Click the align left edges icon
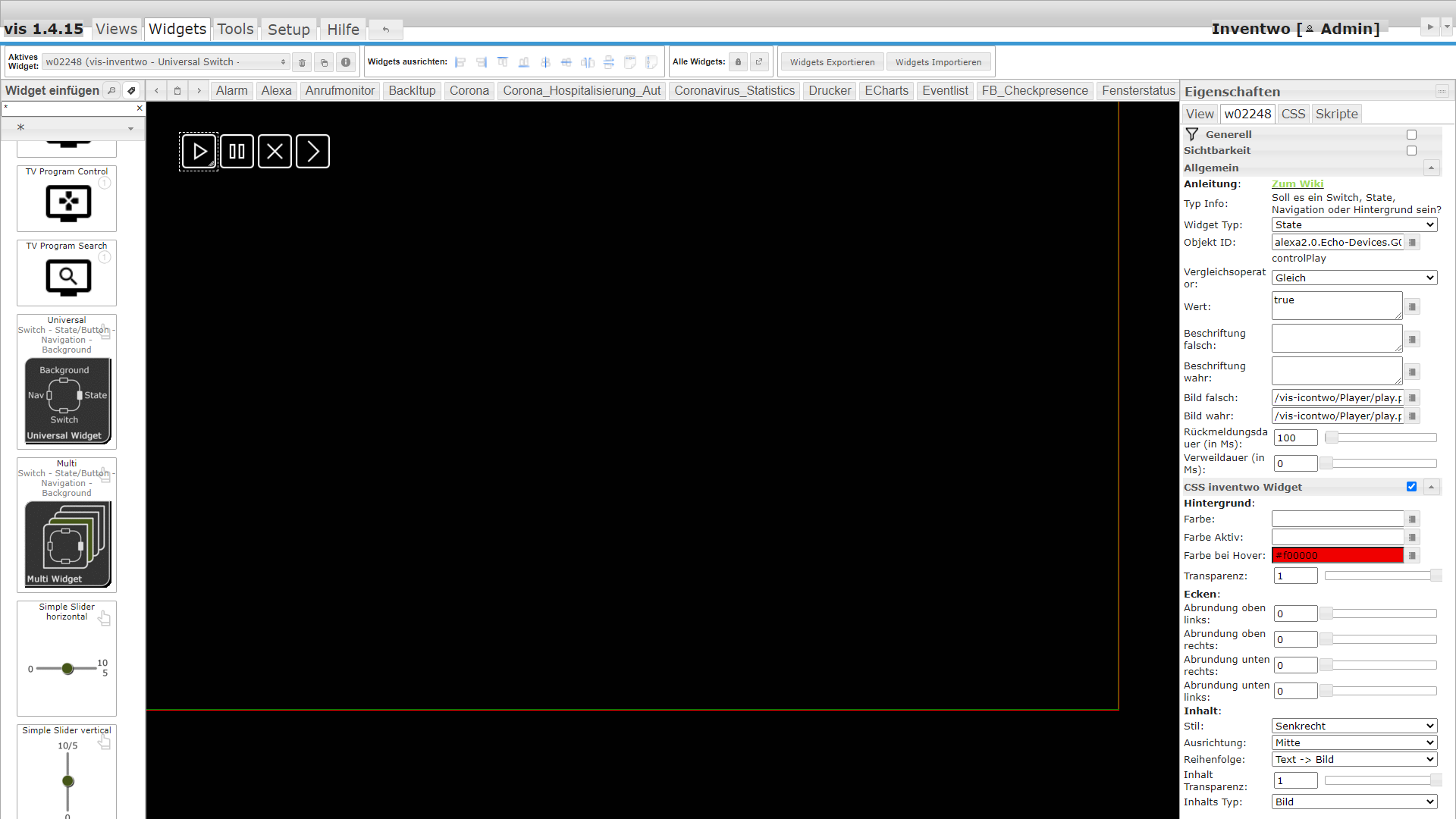The width and height of the screenshot is (1456, 819). 460,62
